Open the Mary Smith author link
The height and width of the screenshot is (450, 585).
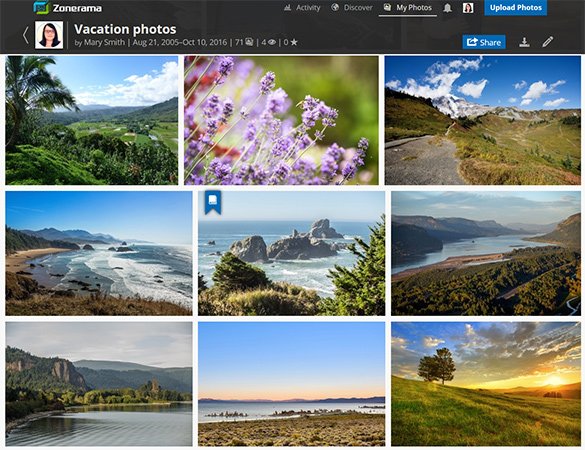[104, 42]
